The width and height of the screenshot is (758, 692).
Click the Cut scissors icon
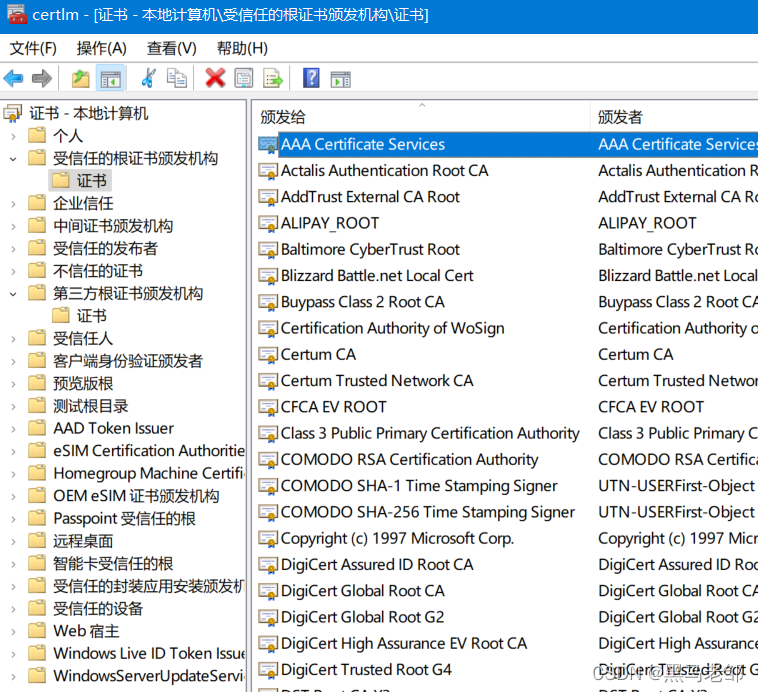(148, 78)
